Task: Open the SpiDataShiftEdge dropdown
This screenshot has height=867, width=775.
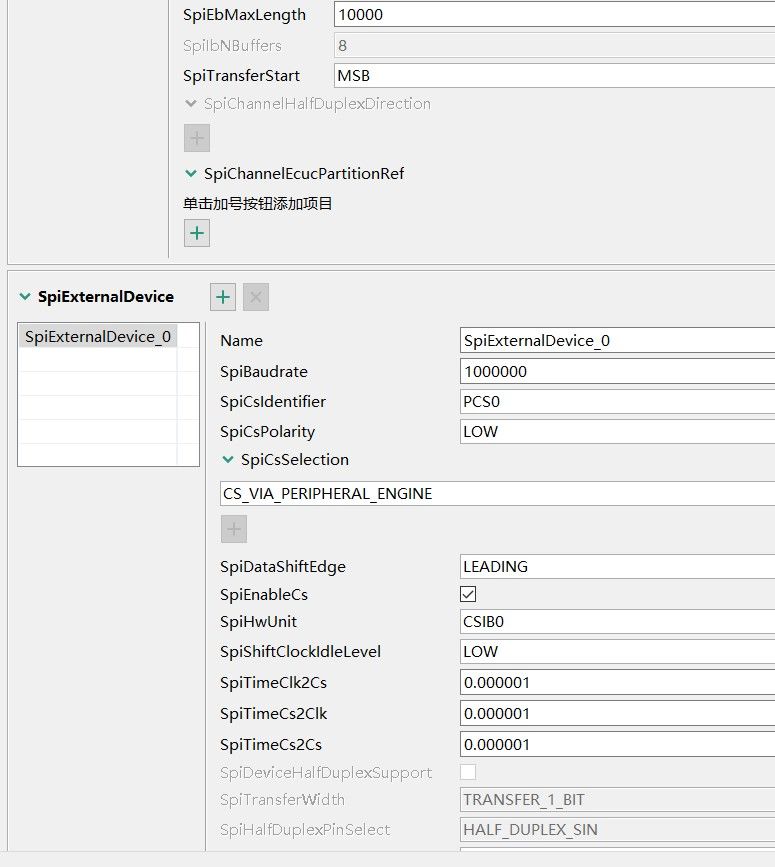Action: [616, 567]
